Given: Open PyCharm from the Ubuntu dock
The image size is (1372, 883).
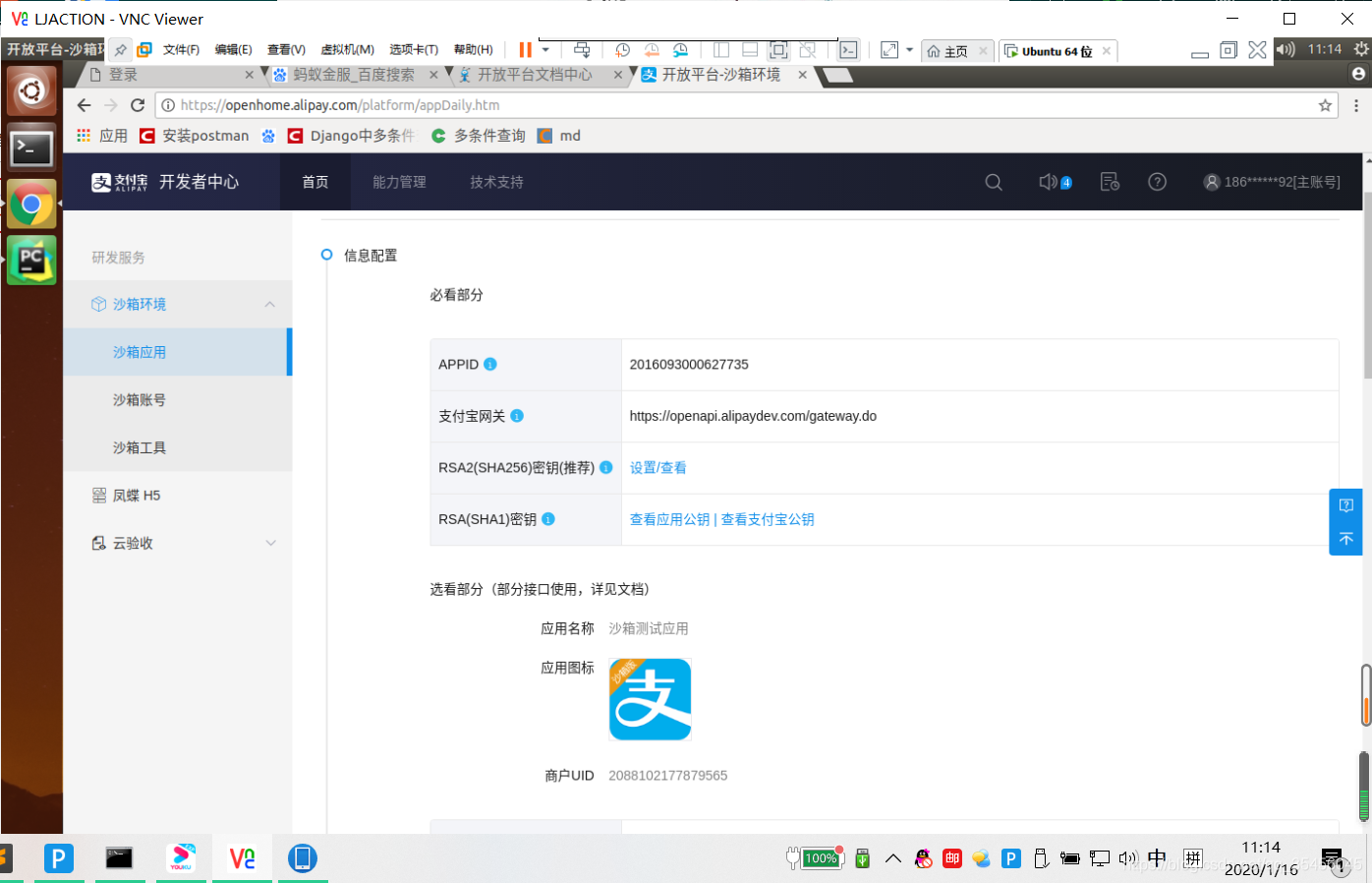Looking at the screenshot, I should coord(31,261).
